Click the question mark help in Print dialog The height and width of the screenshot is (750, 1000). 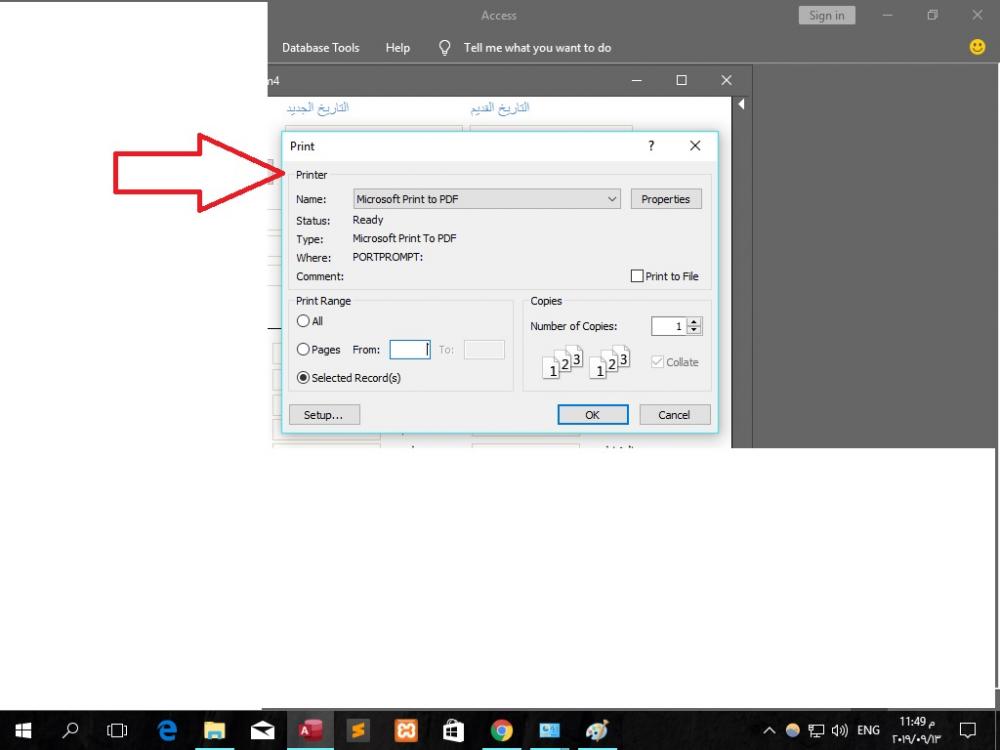[651, 146]
